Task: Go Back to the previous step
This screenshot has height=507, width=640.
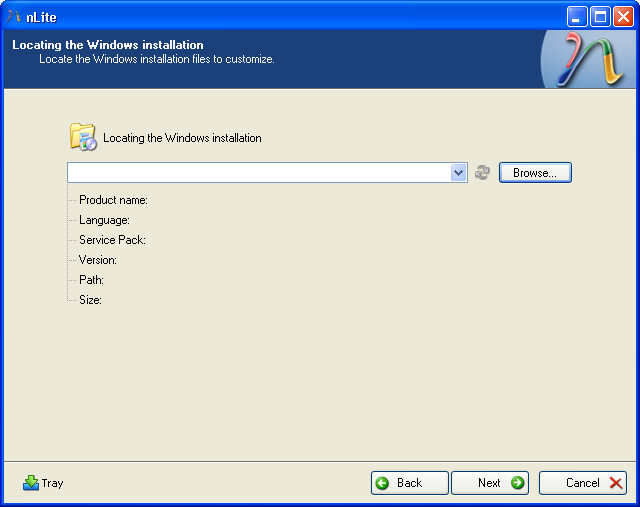Action: click(x=409, y=483)
